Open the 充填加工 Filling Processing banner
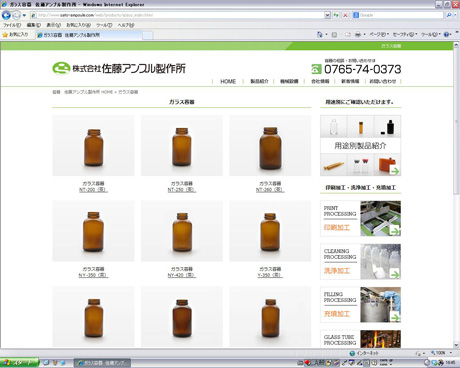 (x=360, y=305)
